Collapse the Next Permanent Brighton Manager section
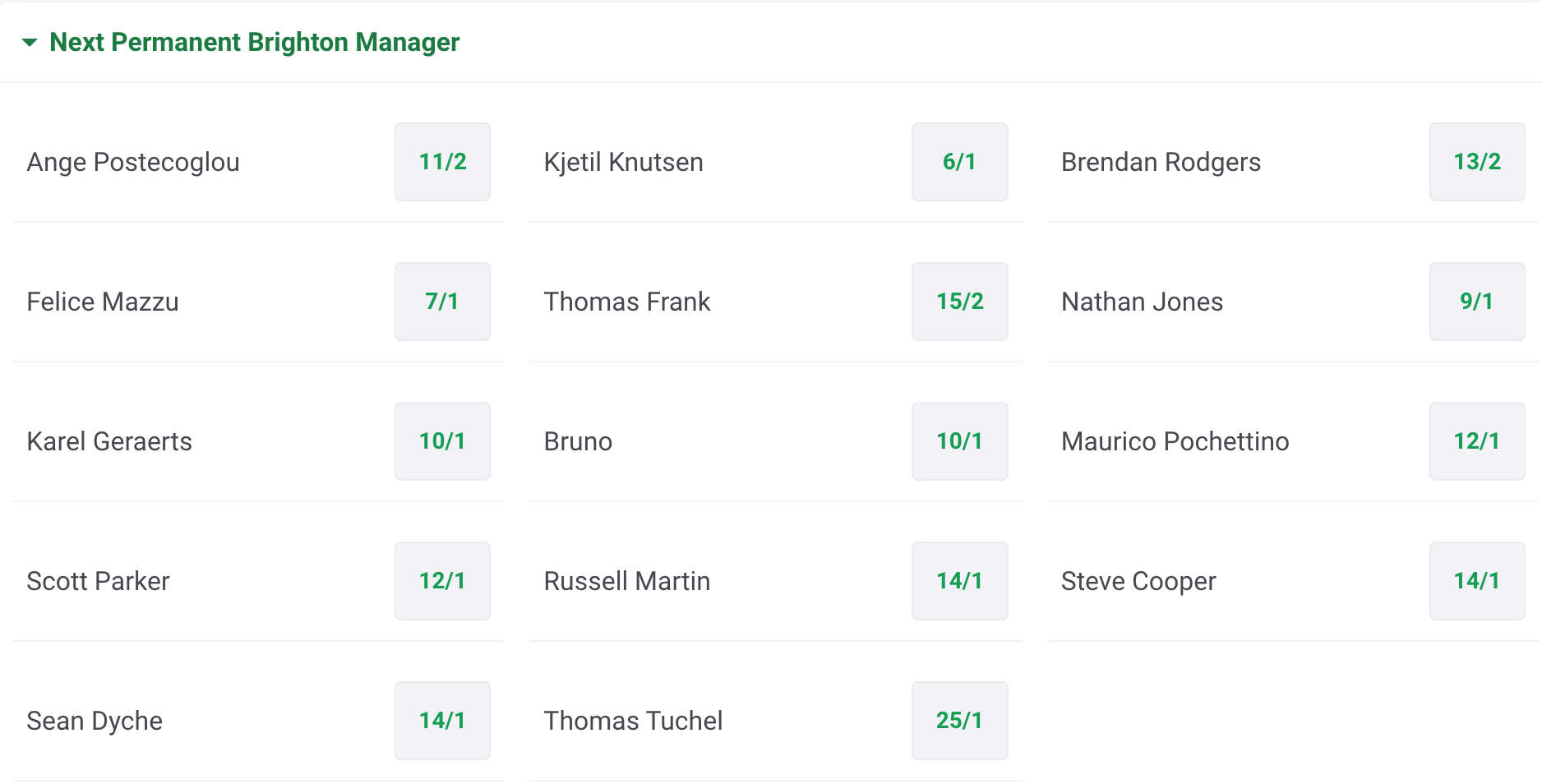Viewport: 1542px width, 784px height. coord(30,42)
